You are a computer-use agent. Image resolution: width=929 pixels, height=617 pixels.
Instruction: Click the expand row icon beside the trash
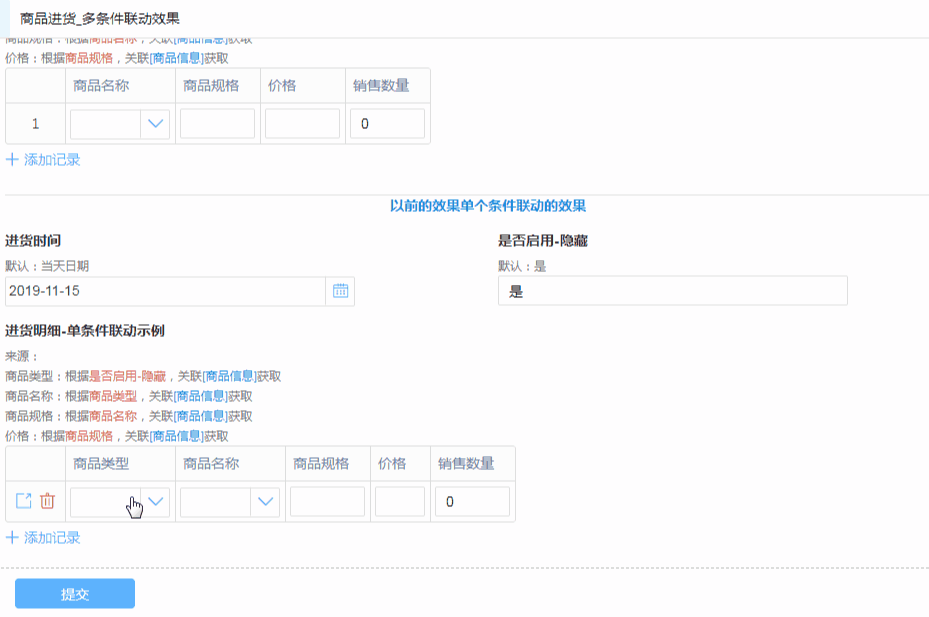tap(24, 501)
